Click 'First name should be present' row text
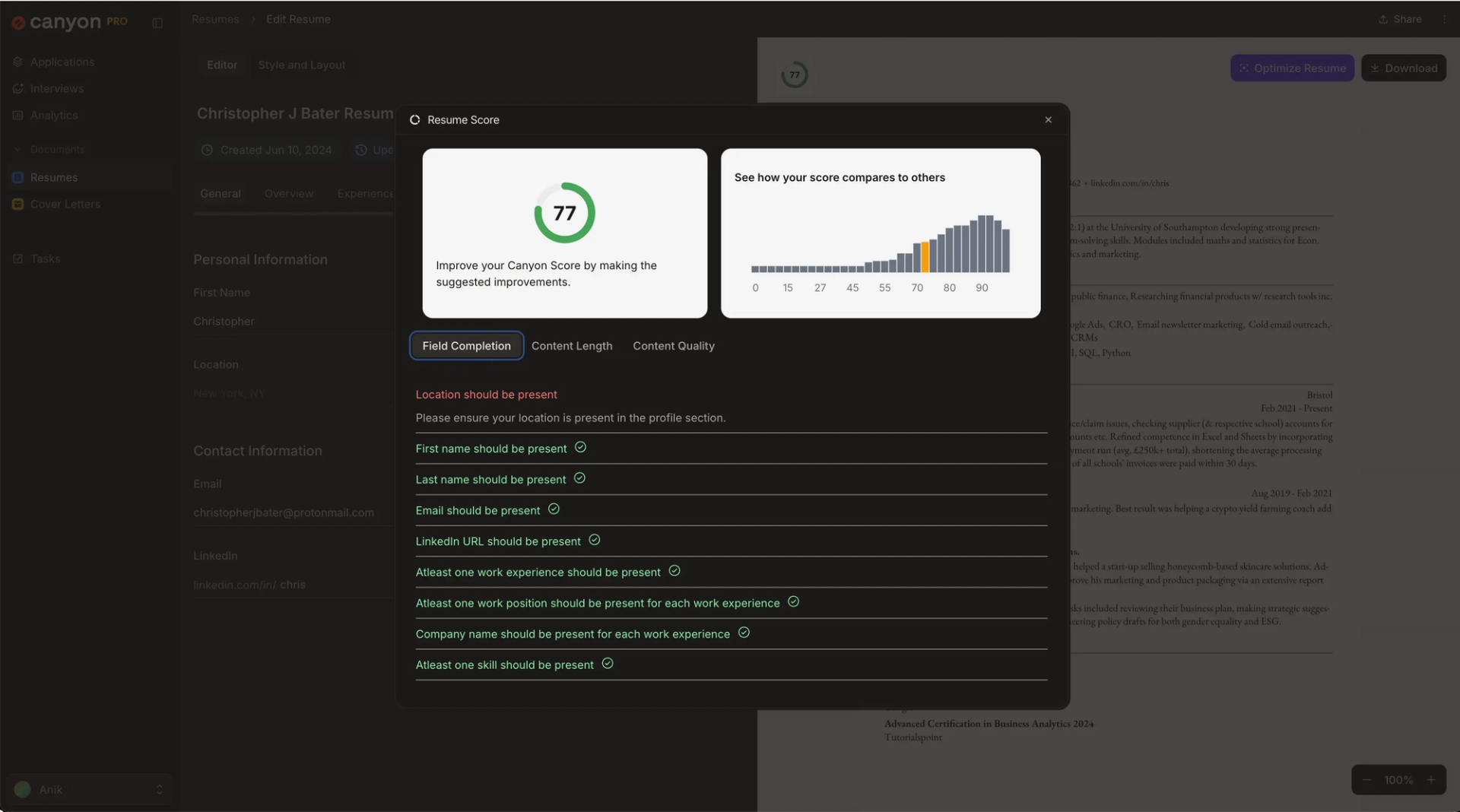This screenshot has width=1460, height=812. pyautogui.click(x=491, y=449)
